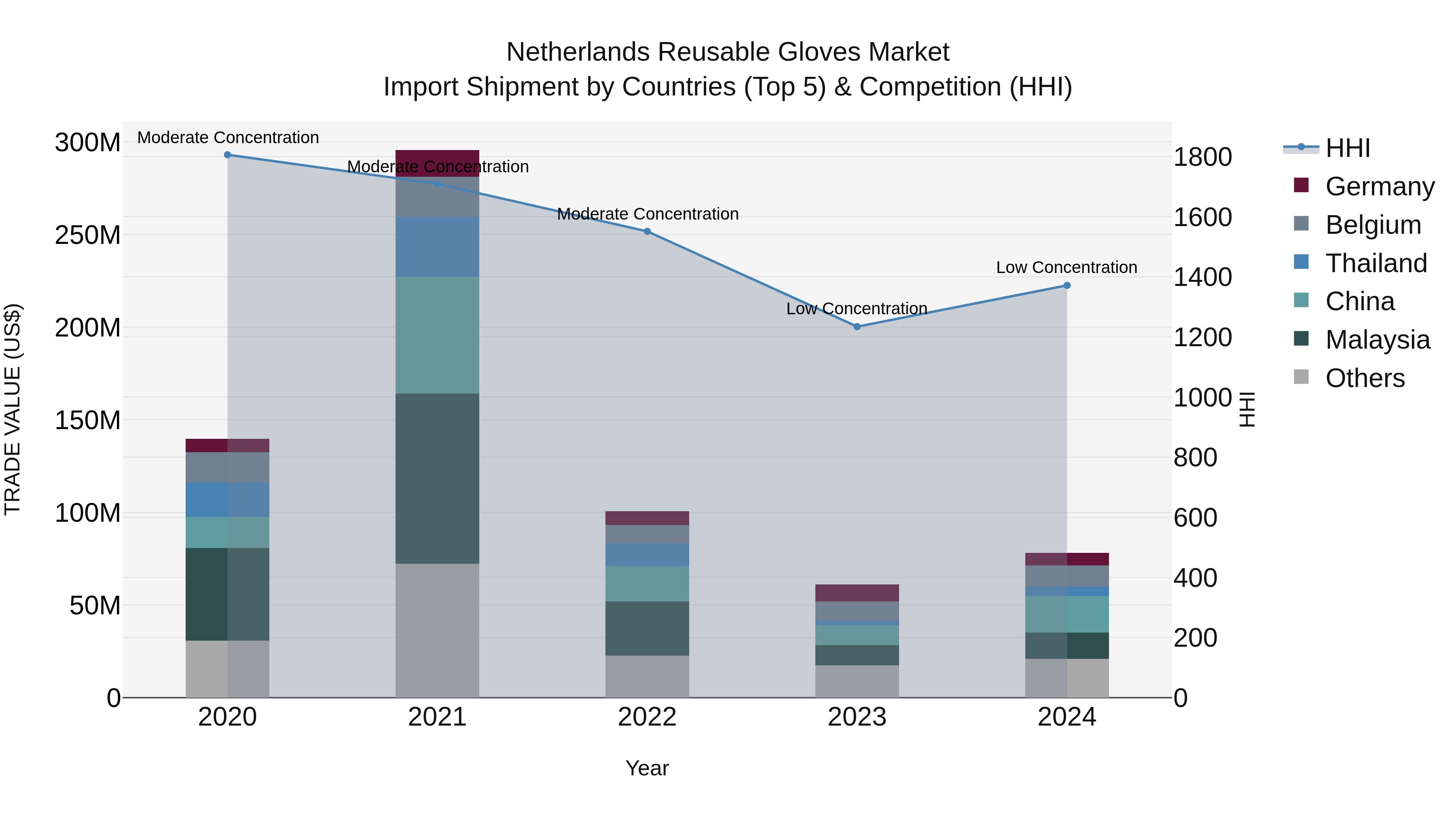This screenshot has width=1456, height=819.
Task: Select the 2023 HHI data point
Action: coord(857,327)
